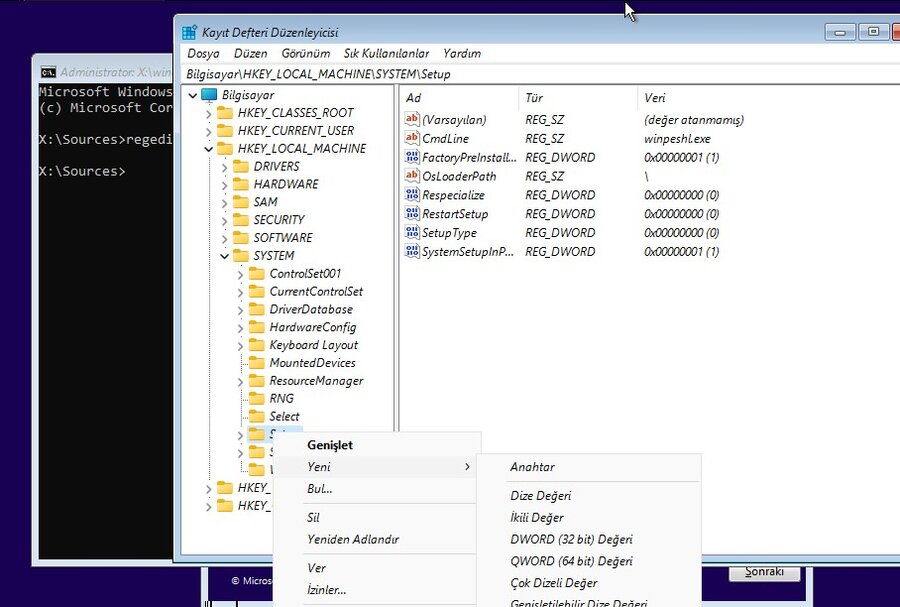Expand the HKEY_CURRENT_USER node
Viewport: 900px width, 607px height.
pyautogui.click(x=208, y=131)
